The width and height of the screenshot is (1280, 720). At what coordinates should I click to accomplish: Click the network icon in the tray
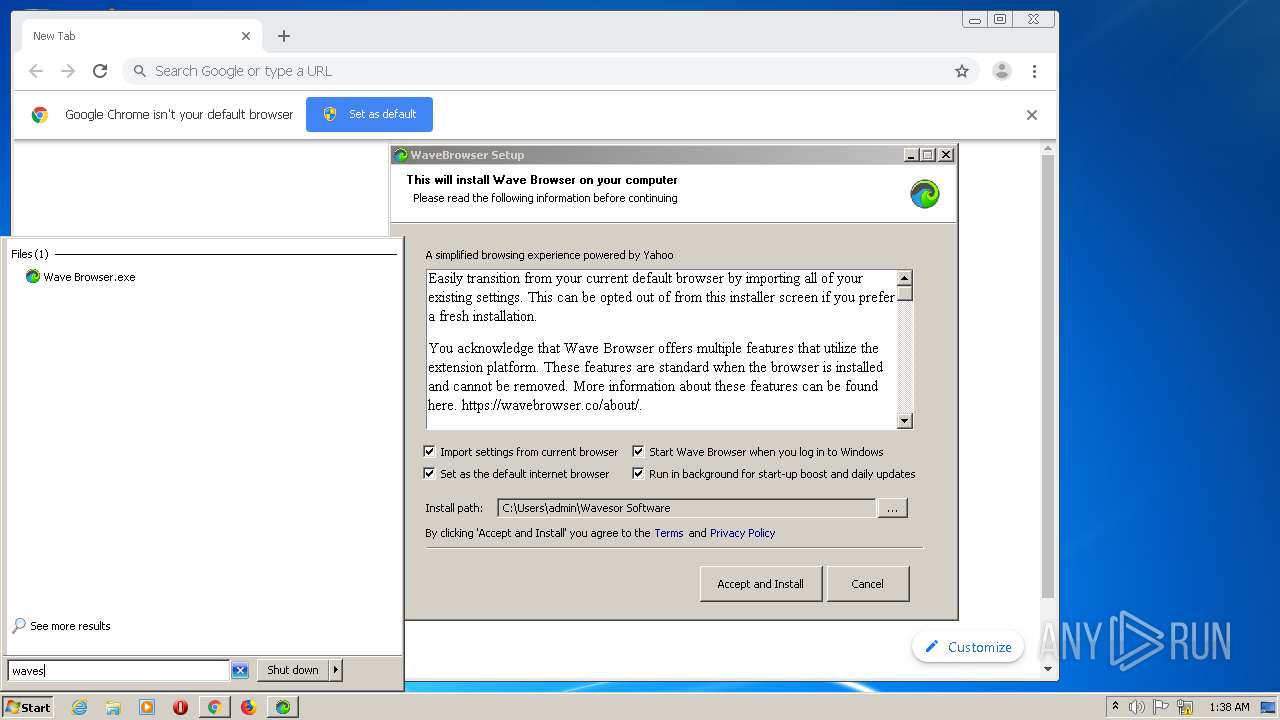point(1185,707)
